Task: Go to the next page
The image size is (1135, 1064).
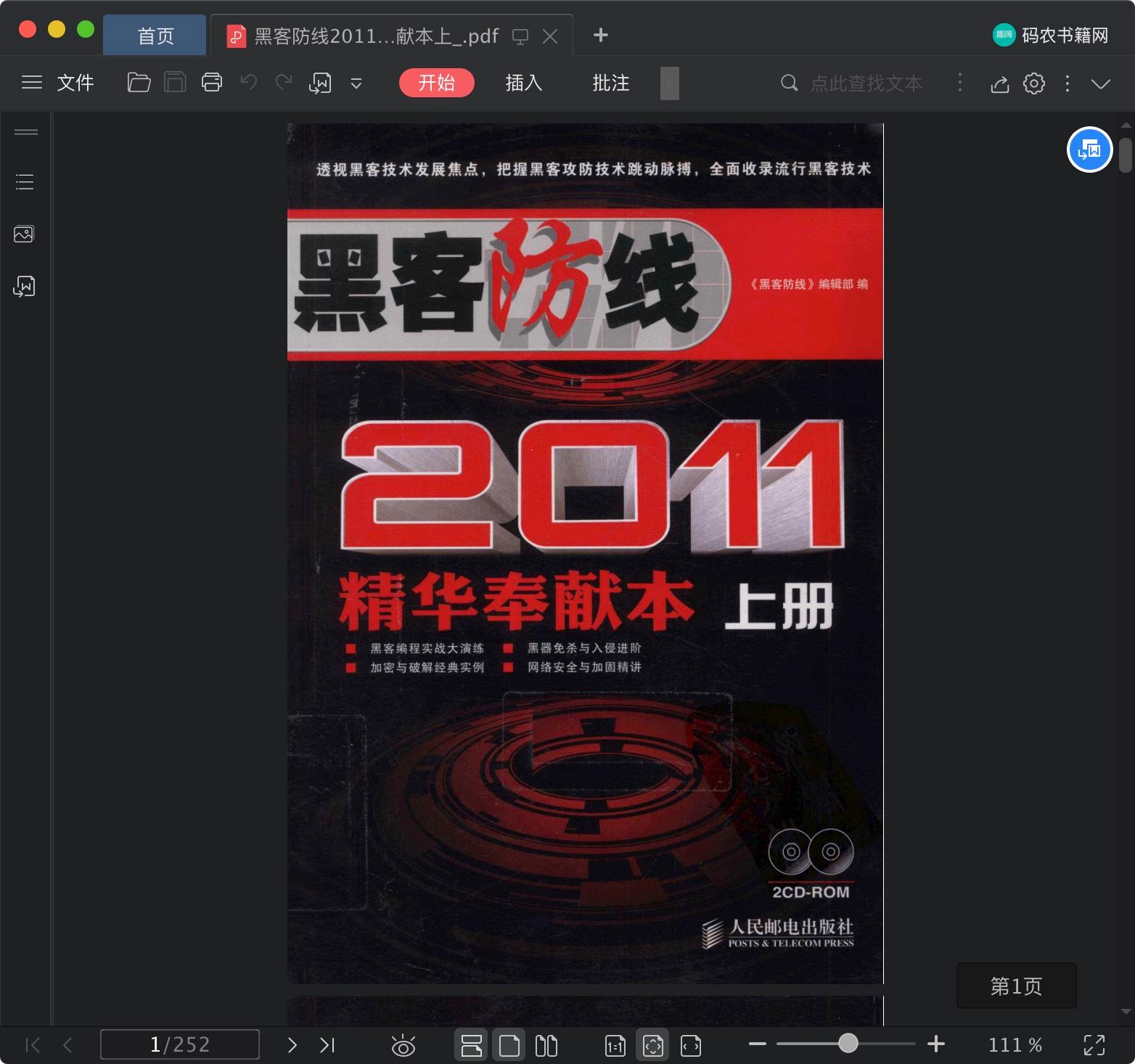Action: [292, 1044]
